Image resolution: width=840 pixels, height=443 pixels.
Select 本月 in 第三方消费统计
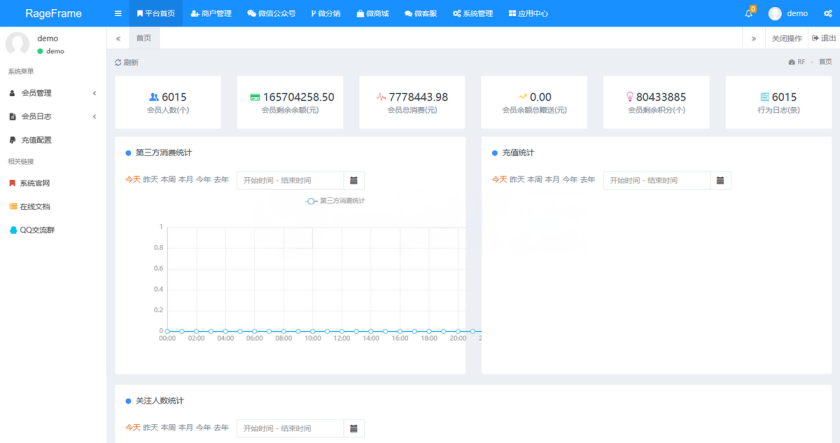pos(186,179)
